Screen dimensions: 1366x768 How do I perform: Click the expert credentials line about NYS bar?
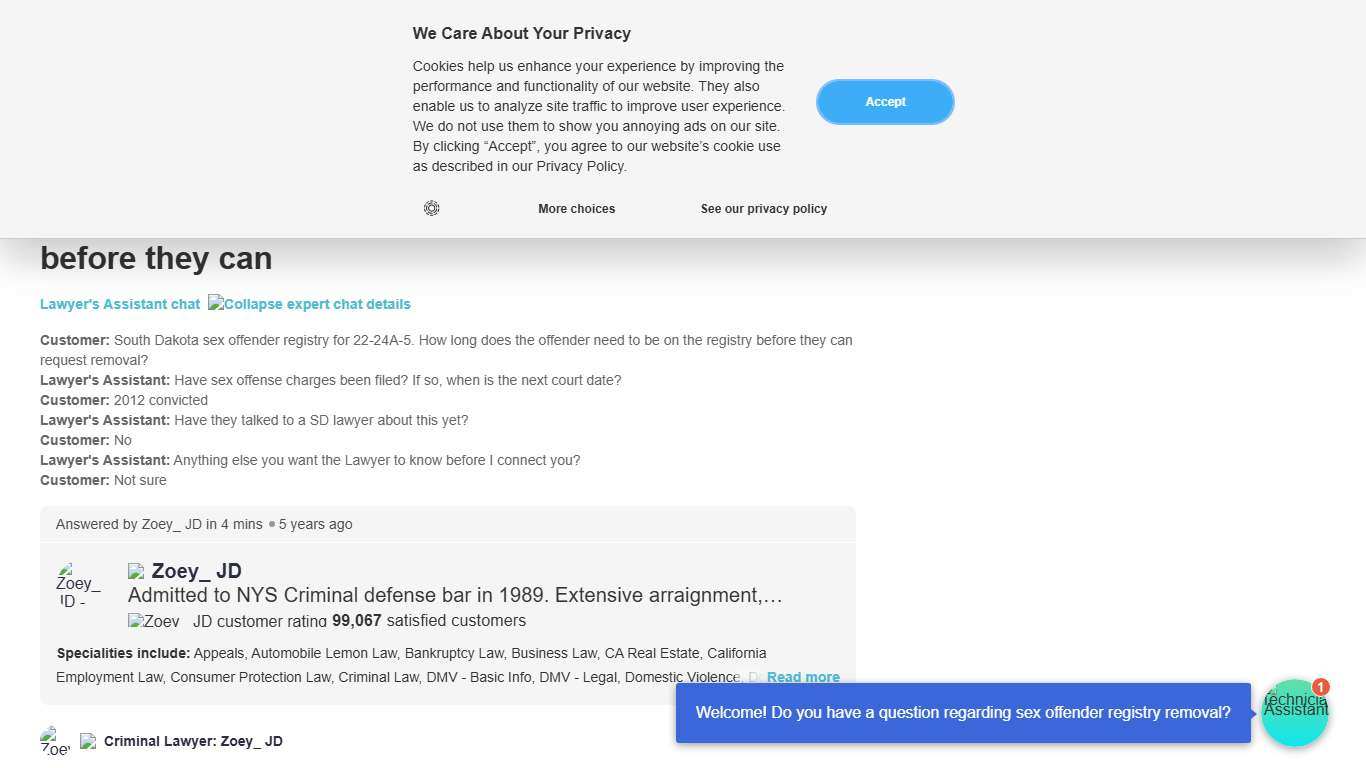pos(455,596)
